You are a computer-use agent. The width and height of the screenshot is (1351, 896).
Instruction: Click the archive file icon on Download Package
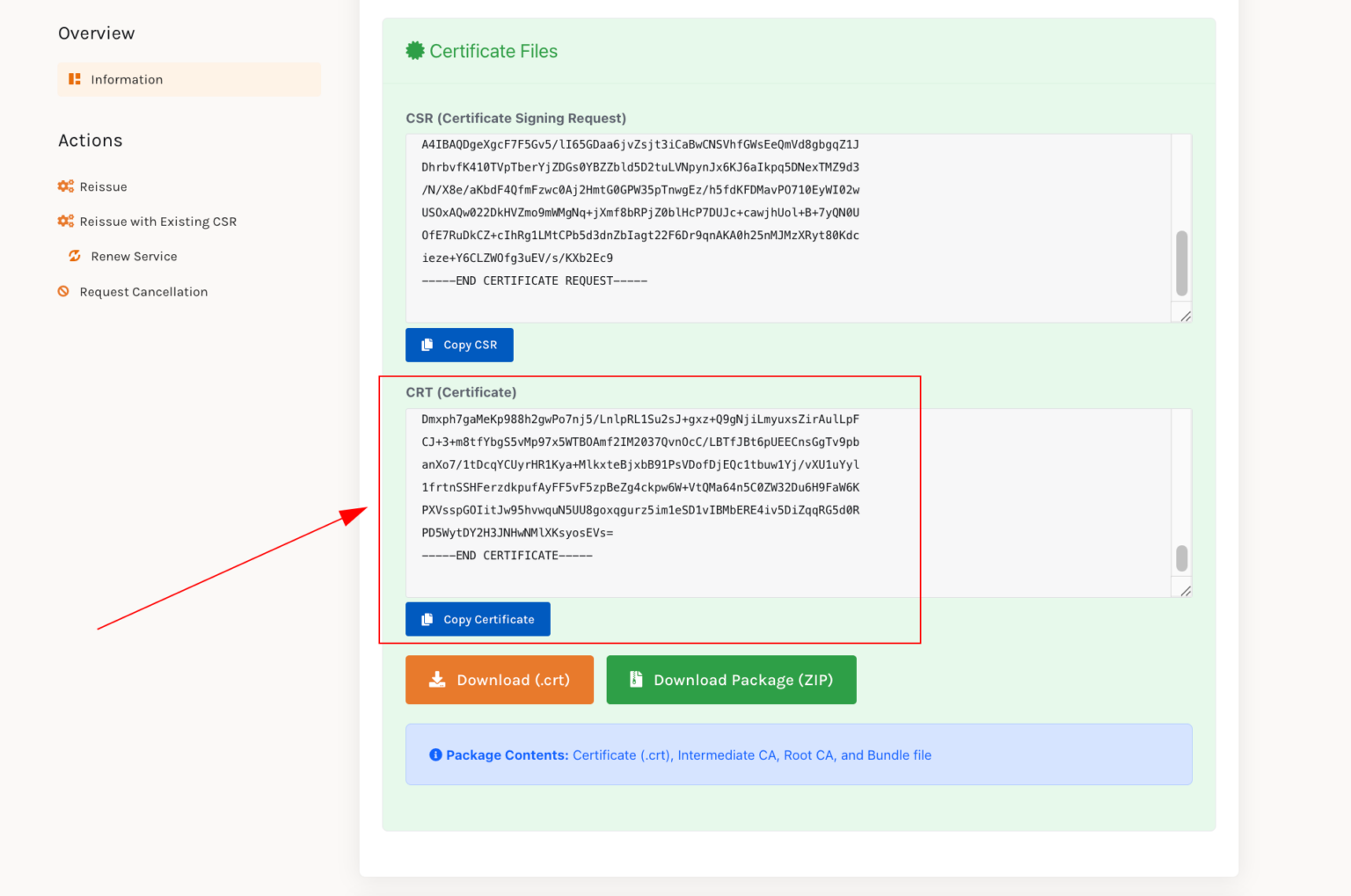[636, 680]
